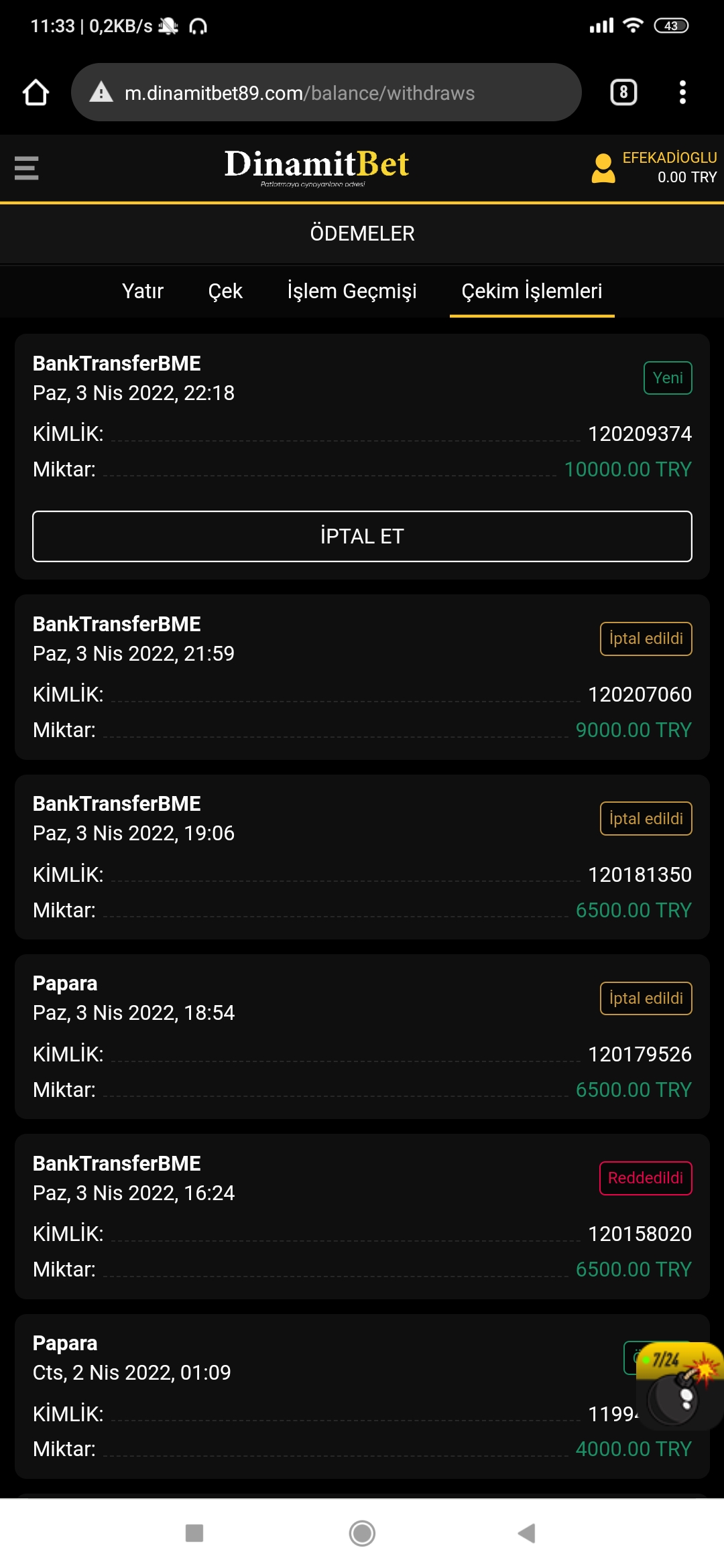Tap the Android home circle button
Image resolution: width=724 pixels, height=1568 pixels.
[362, 1533]
